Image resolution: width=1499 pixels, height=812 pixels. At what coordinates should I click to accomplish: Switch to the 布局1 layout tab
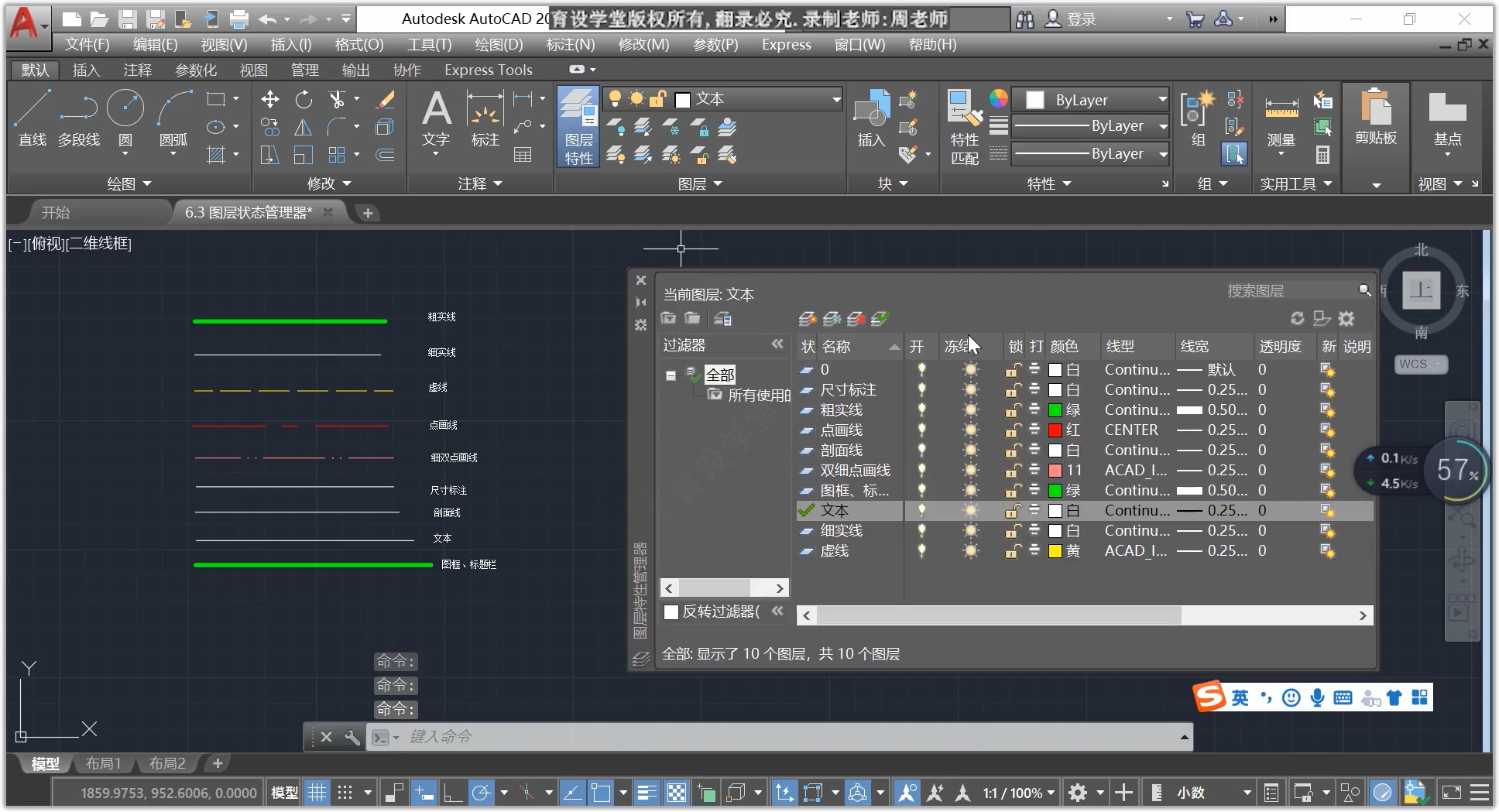[103, 763]
